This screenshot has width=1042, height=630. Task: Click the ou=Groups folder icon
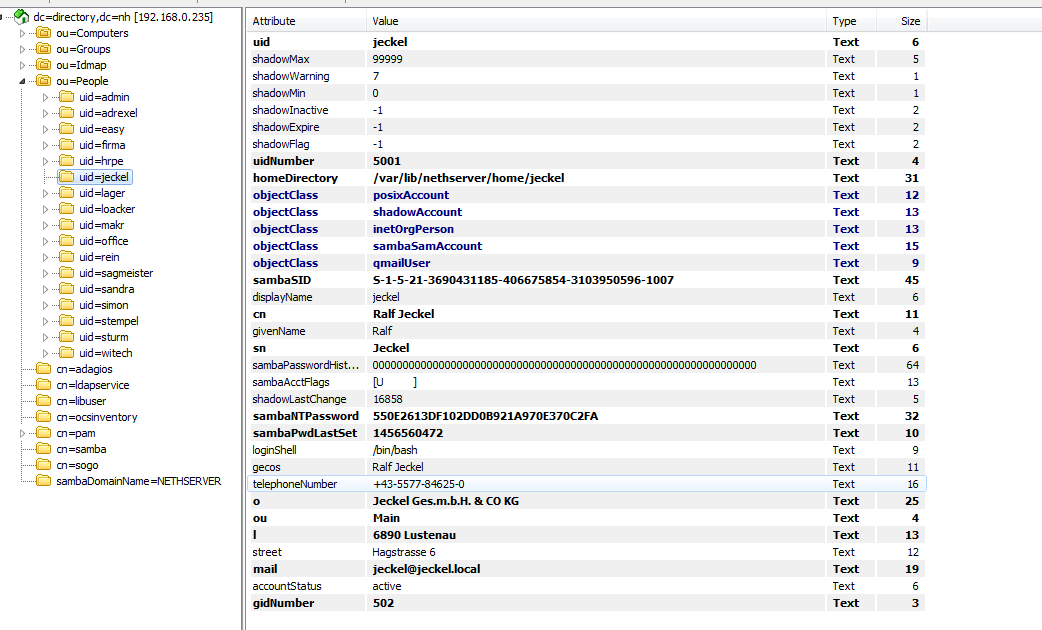44,49
